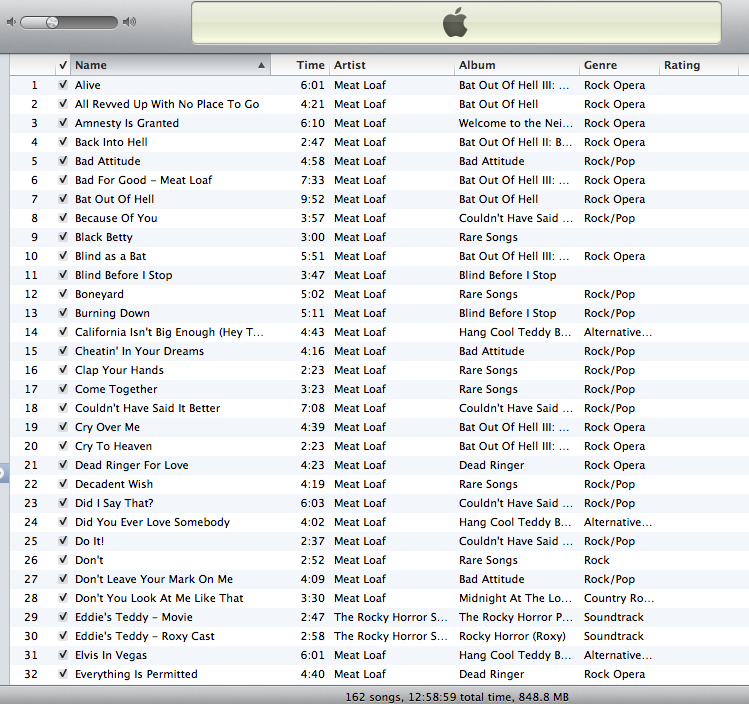Uncheck the Dead Ringer For Love checkbox
Image resolution: width=749 pixels, height=704 pixels.
(63, 465)
